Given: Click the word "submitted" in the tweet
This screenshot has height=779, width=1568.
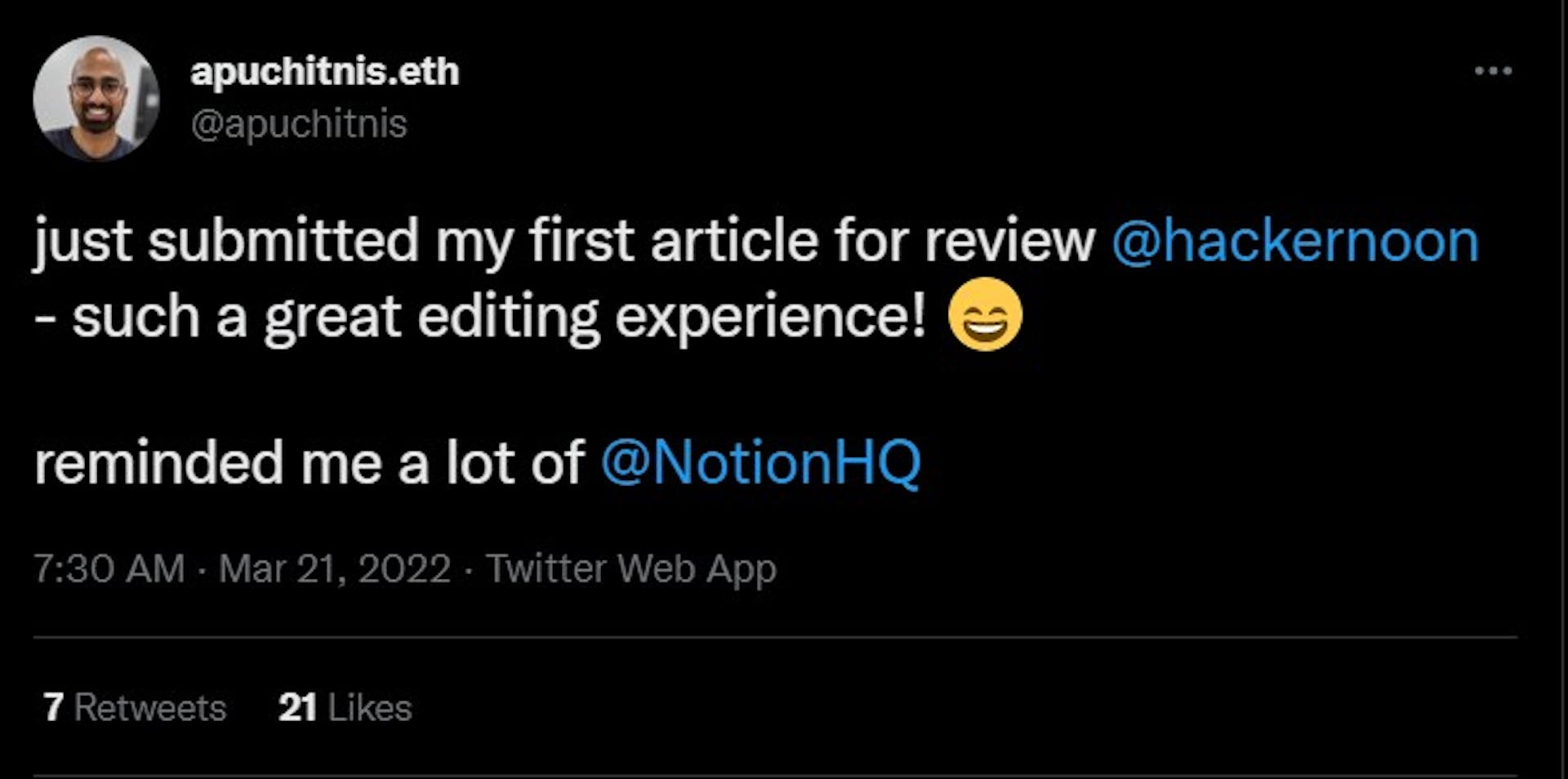Looking at the screenshot, I should [x=283, y=242].
